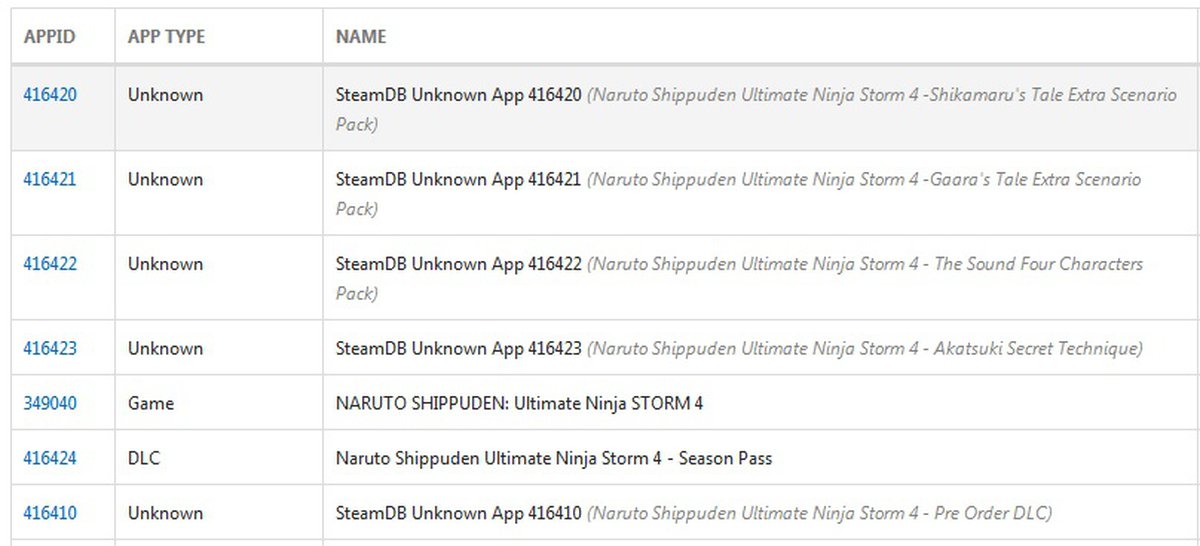Open app ID 416420 link
Image resolution: width=1200 pixels, height=546 pixels.
click(50, 95)
